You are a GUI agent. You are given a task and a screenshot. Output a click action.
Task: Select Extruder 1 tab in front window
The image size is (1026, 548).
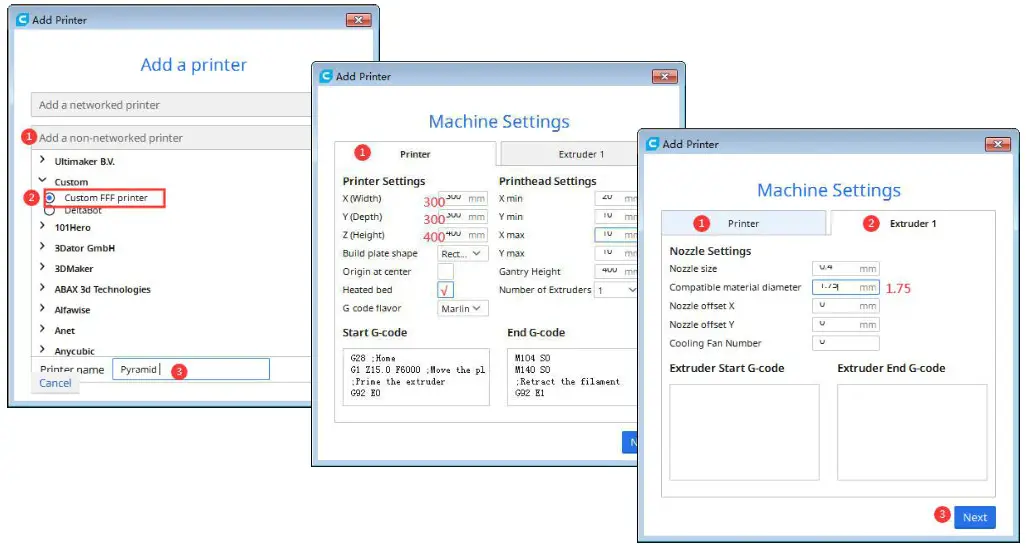913,223
